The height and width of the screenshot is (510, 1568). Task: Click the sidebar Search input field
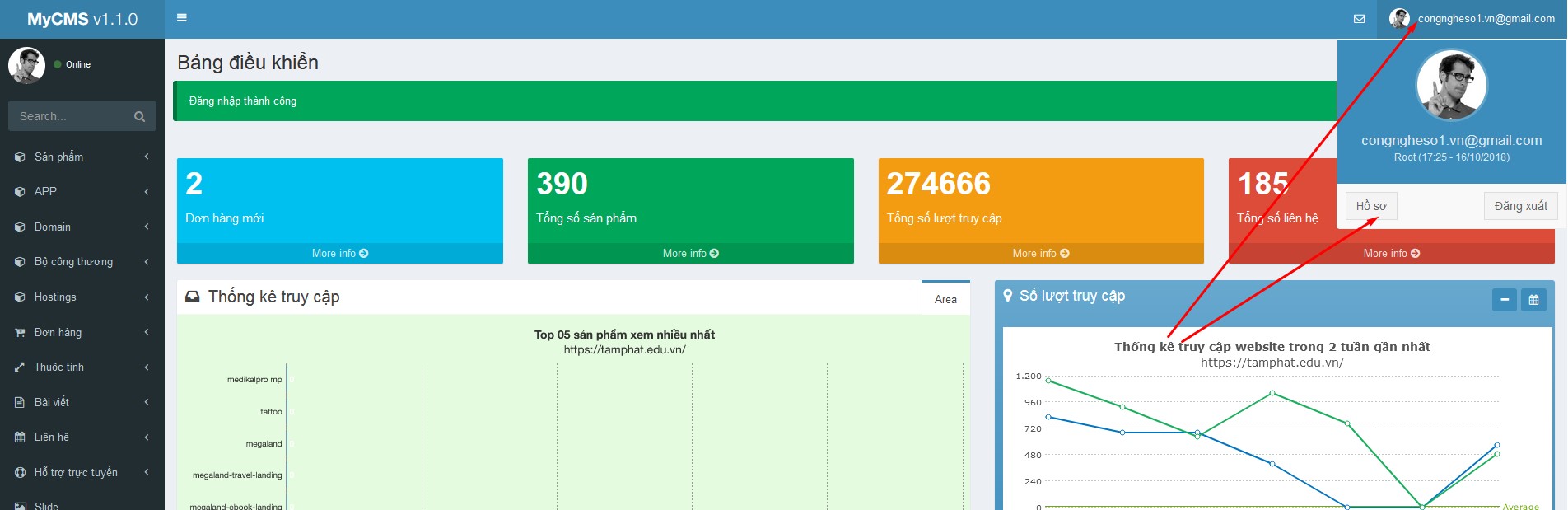click(x=70, y=117)
